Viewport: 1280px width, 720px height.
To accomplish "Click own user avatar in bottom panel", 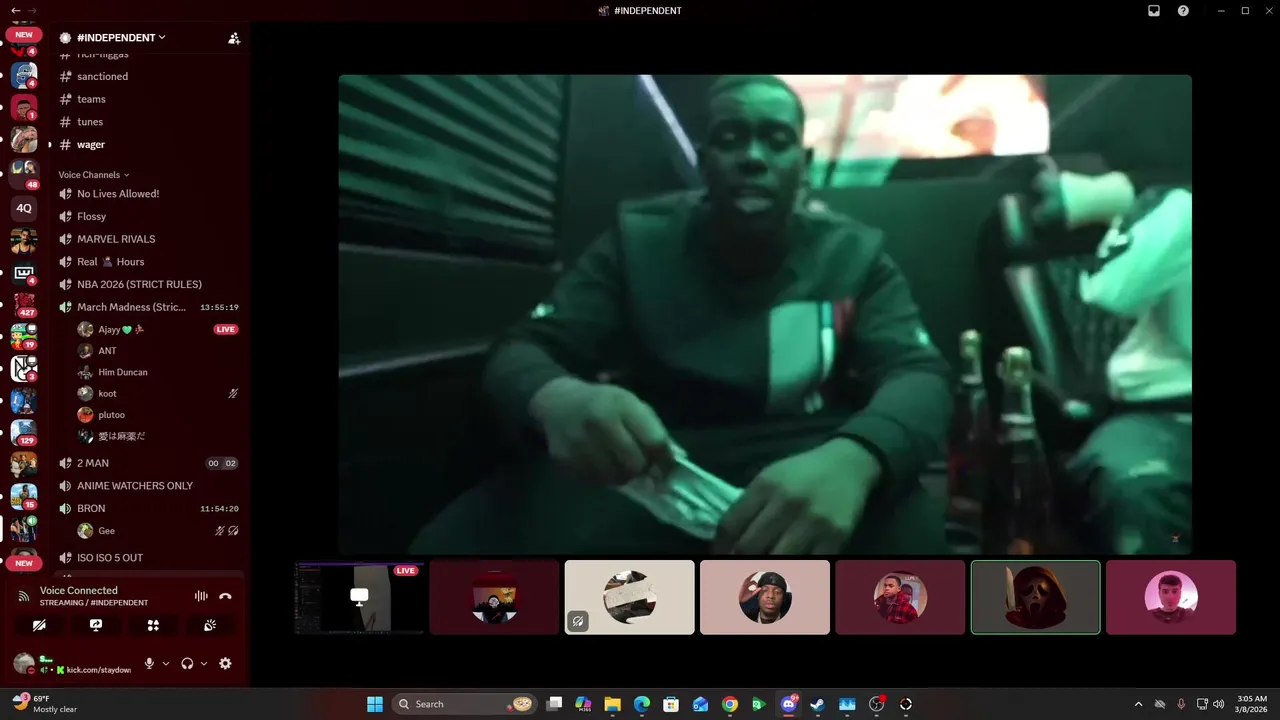I will click(24, 663).
